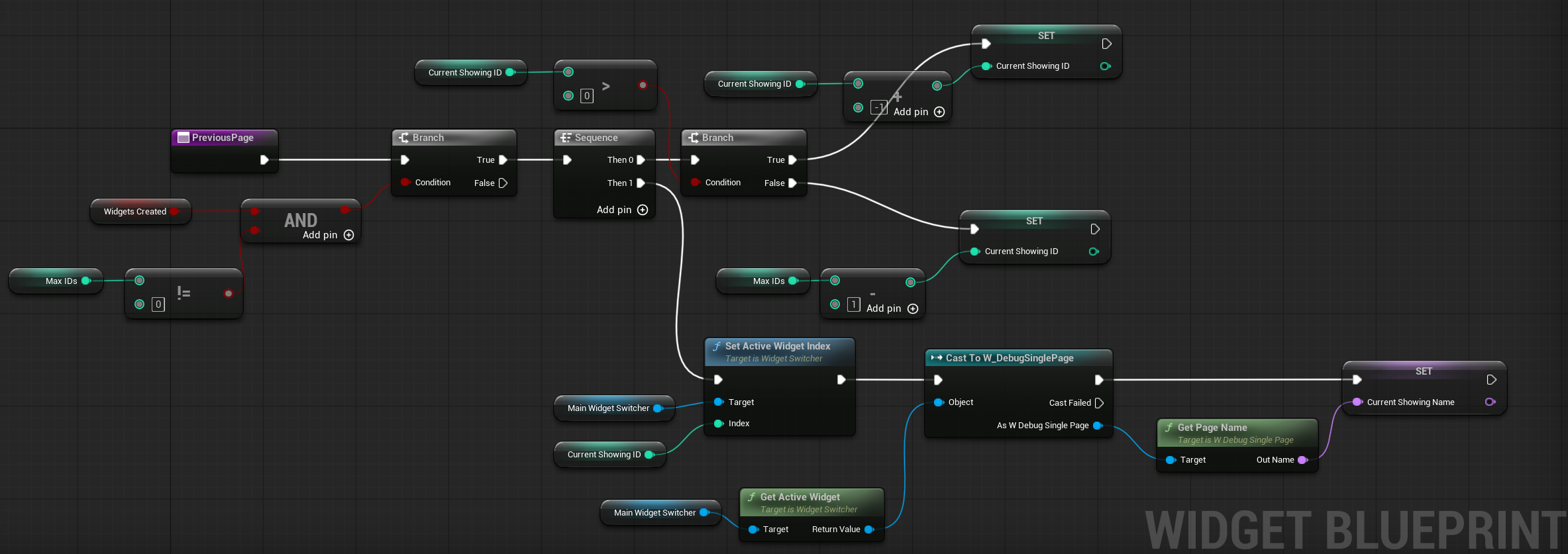
Task: Click the Then 1 execution pin on Sequence
Action: [x=641, y=183]
